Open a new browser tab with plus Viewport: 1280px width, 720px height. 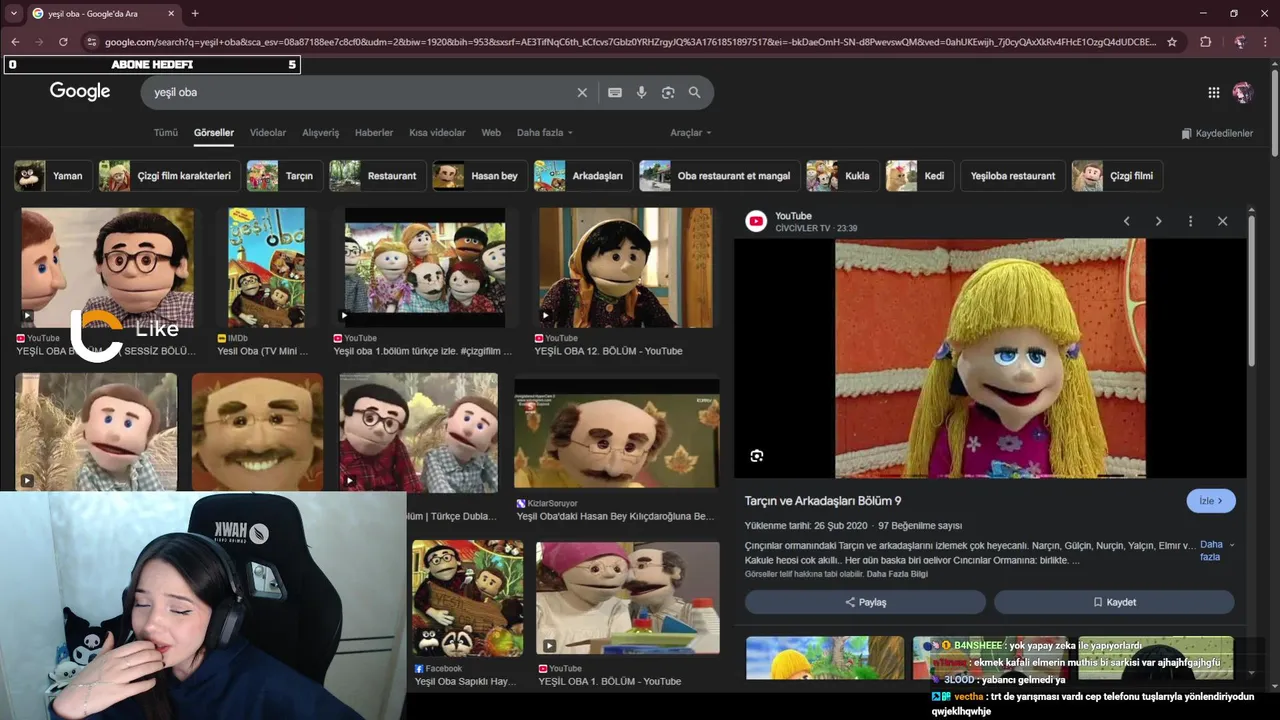point(195,13)
